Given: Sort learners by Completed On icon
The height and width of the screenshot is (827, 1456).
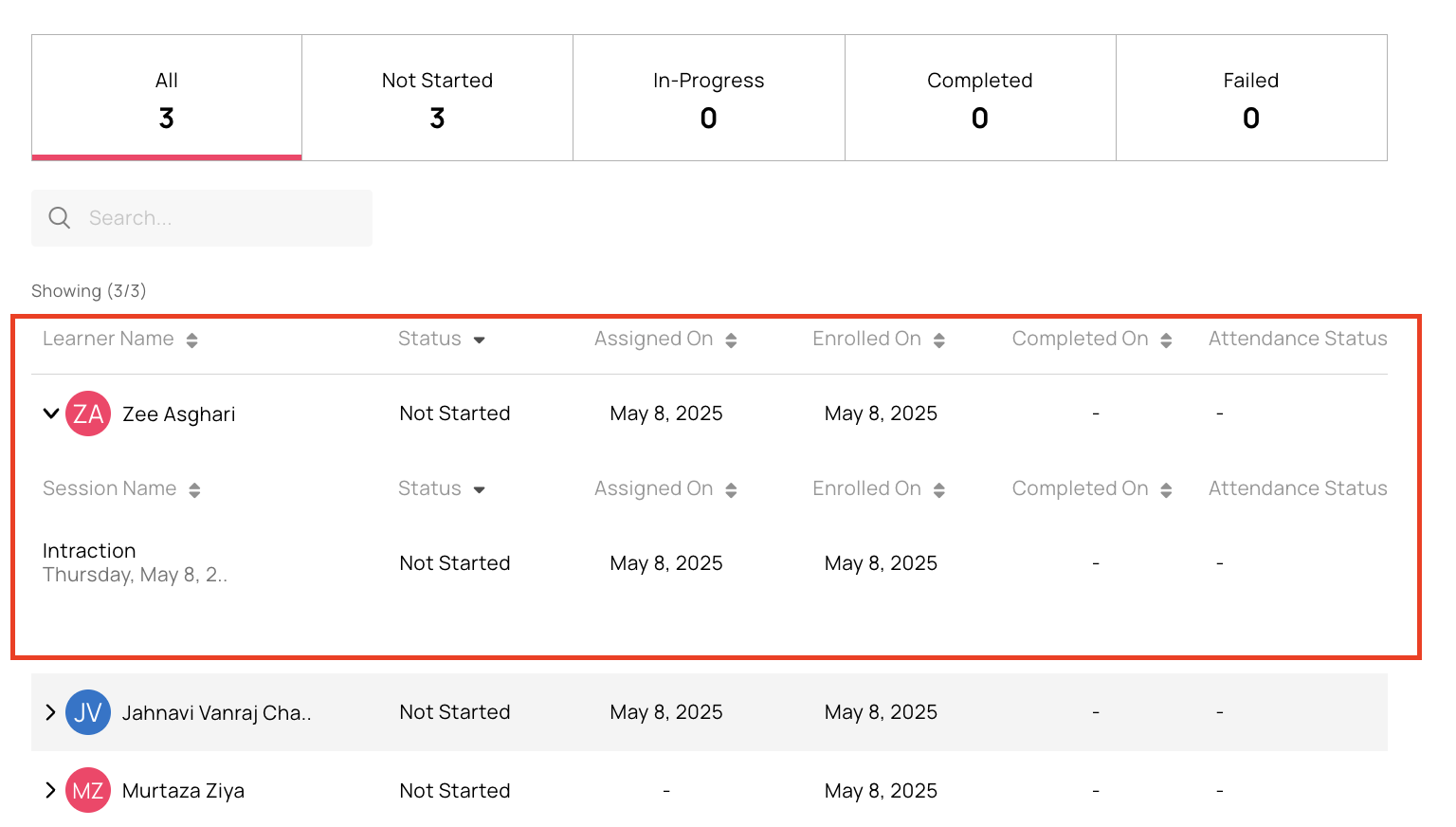Looking at the screenshot, I should coord(1166,340).
